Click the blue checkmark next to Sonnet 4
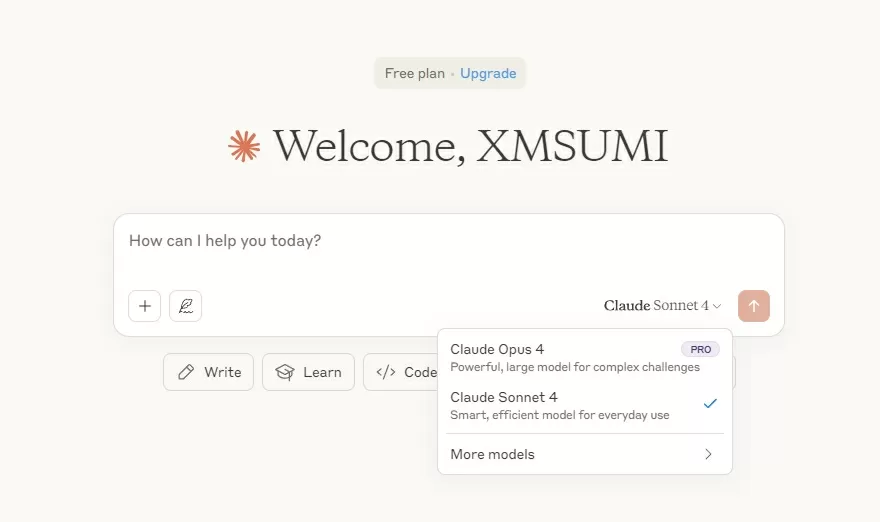This screenshot has width=880, height=522. (710, 404)
